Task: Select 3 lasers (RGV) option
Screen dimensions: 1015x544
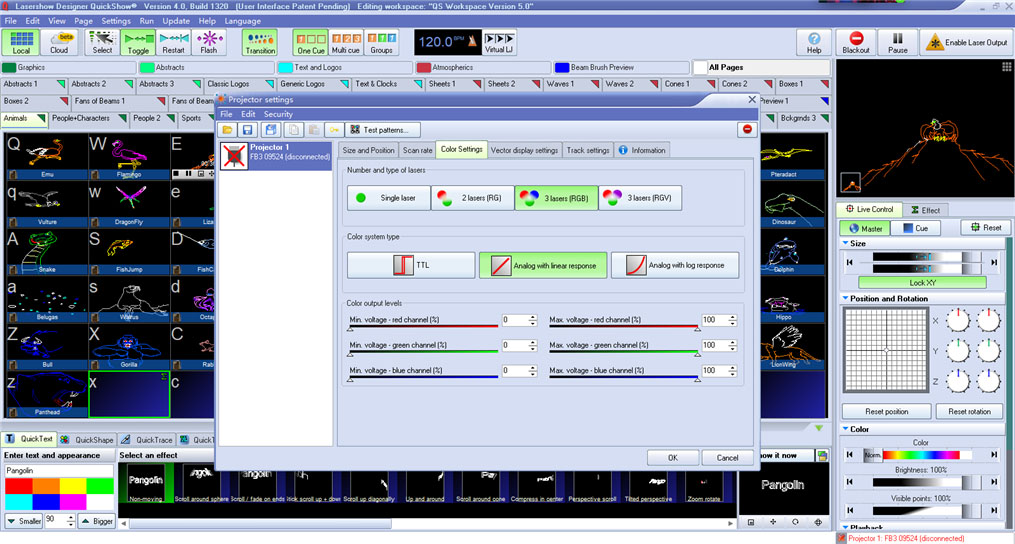Action: click(640, 198)
